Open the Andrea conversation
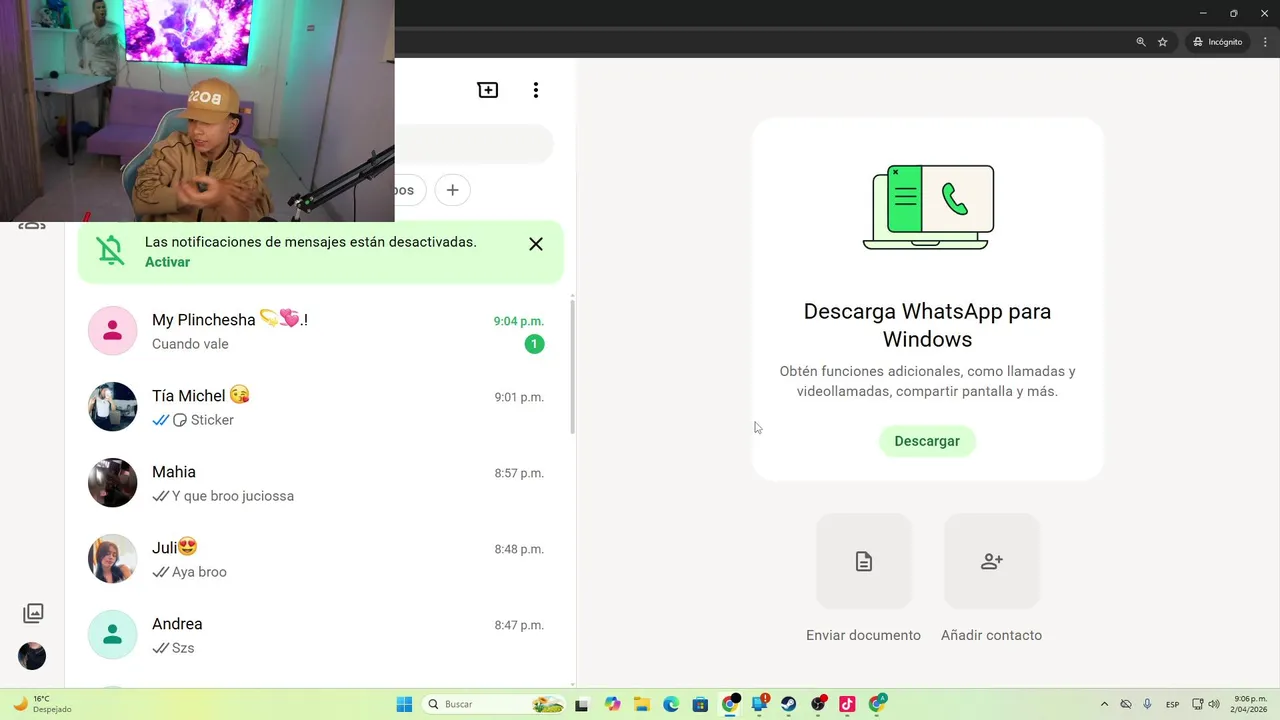 (318, 635)
